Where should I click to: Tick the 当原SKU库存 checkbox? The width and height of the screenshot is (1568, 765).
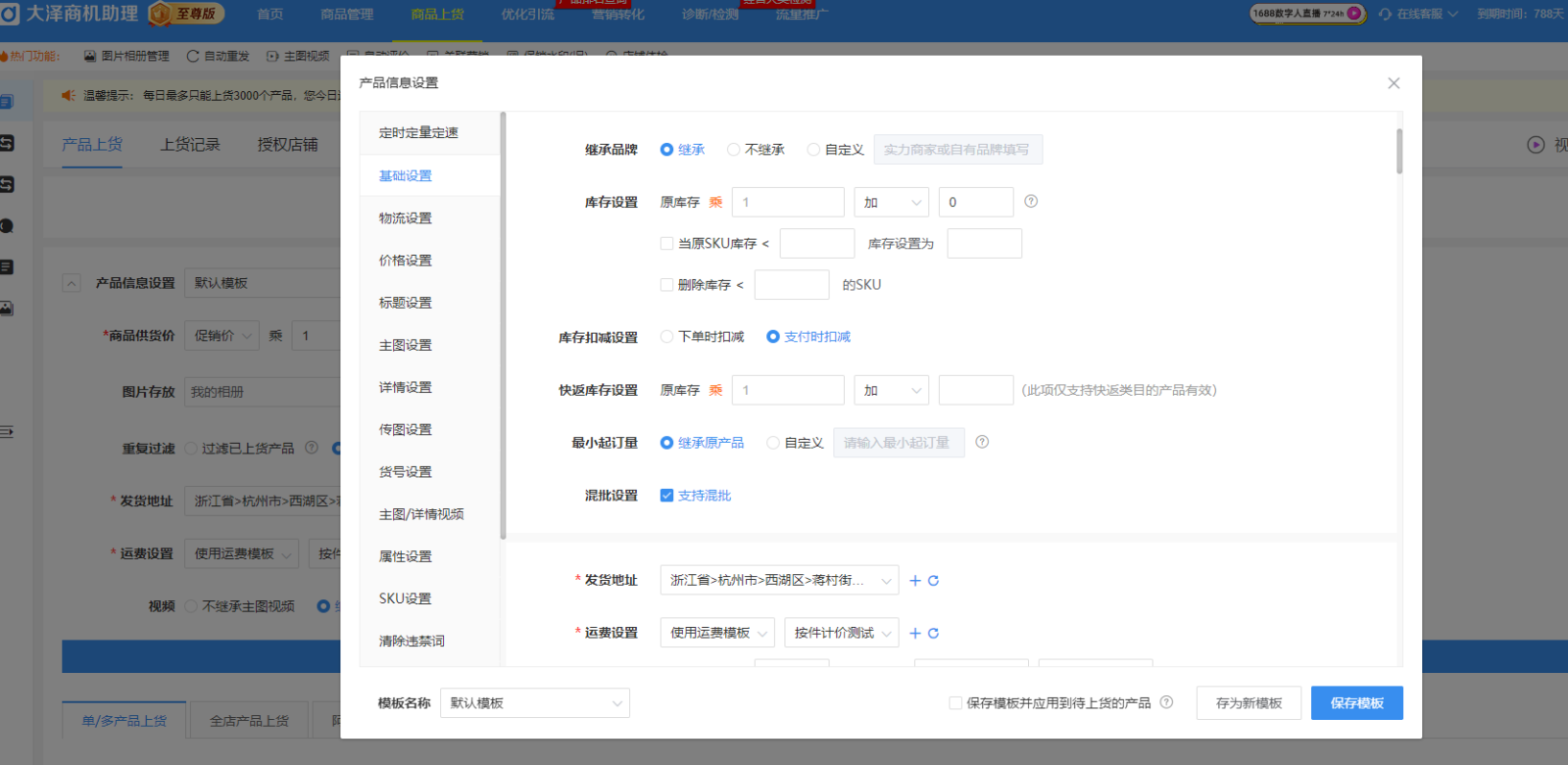click(x=666, y=243)
